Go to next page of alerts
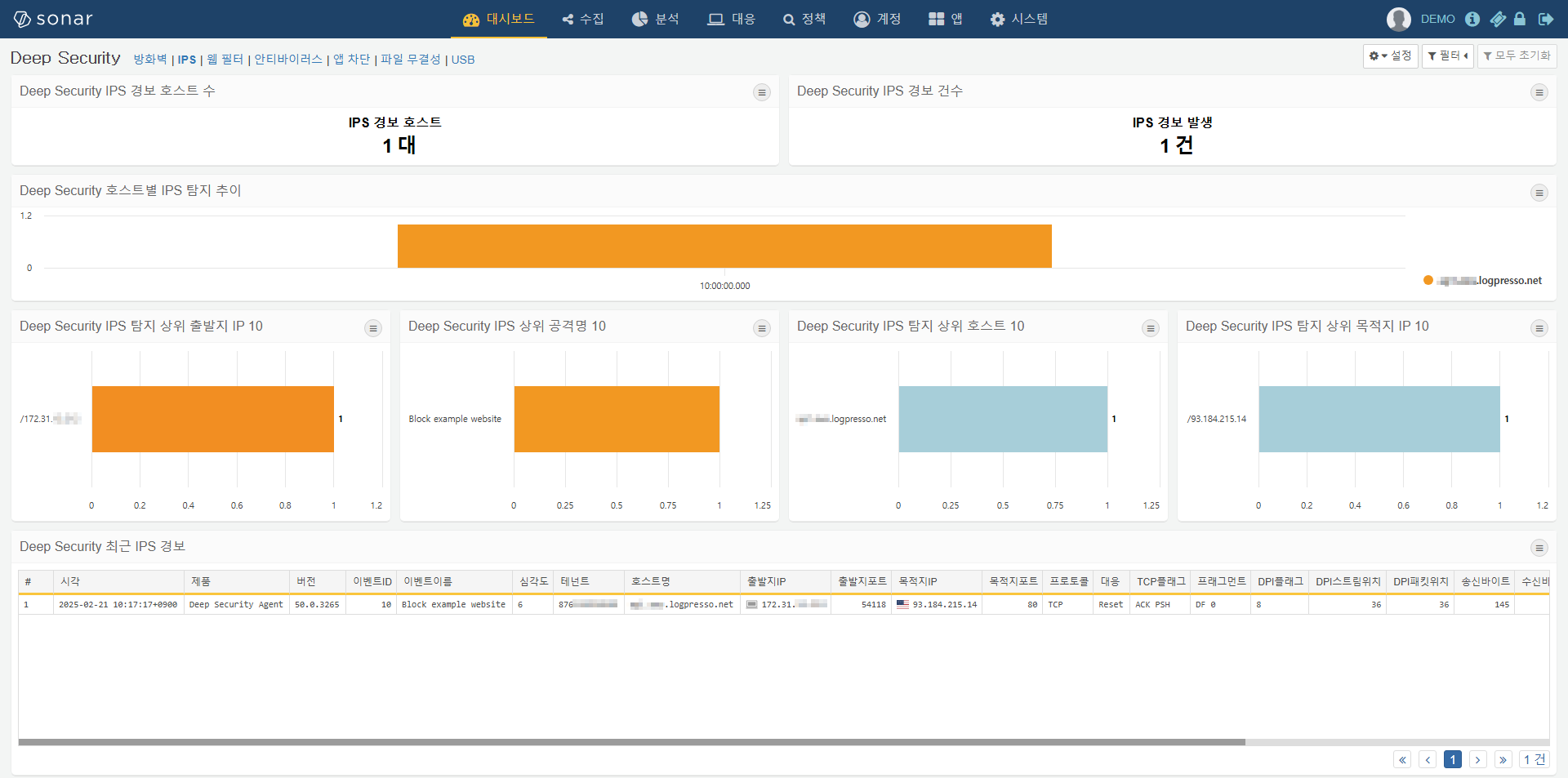 pos(1478,759)
